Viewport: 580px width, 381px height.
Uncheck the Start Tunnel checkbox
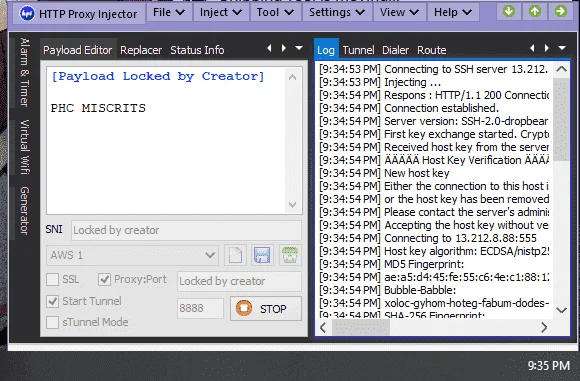point(53,301)
